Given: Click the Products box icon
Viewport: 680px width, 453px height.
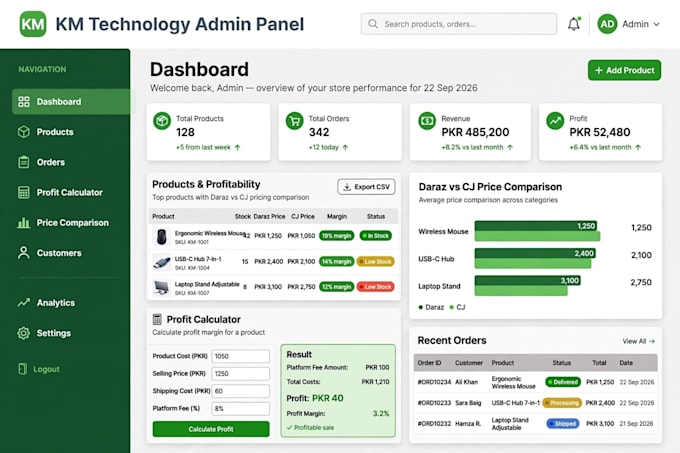Looking at the screenshot, I should [x=24, y=132].
